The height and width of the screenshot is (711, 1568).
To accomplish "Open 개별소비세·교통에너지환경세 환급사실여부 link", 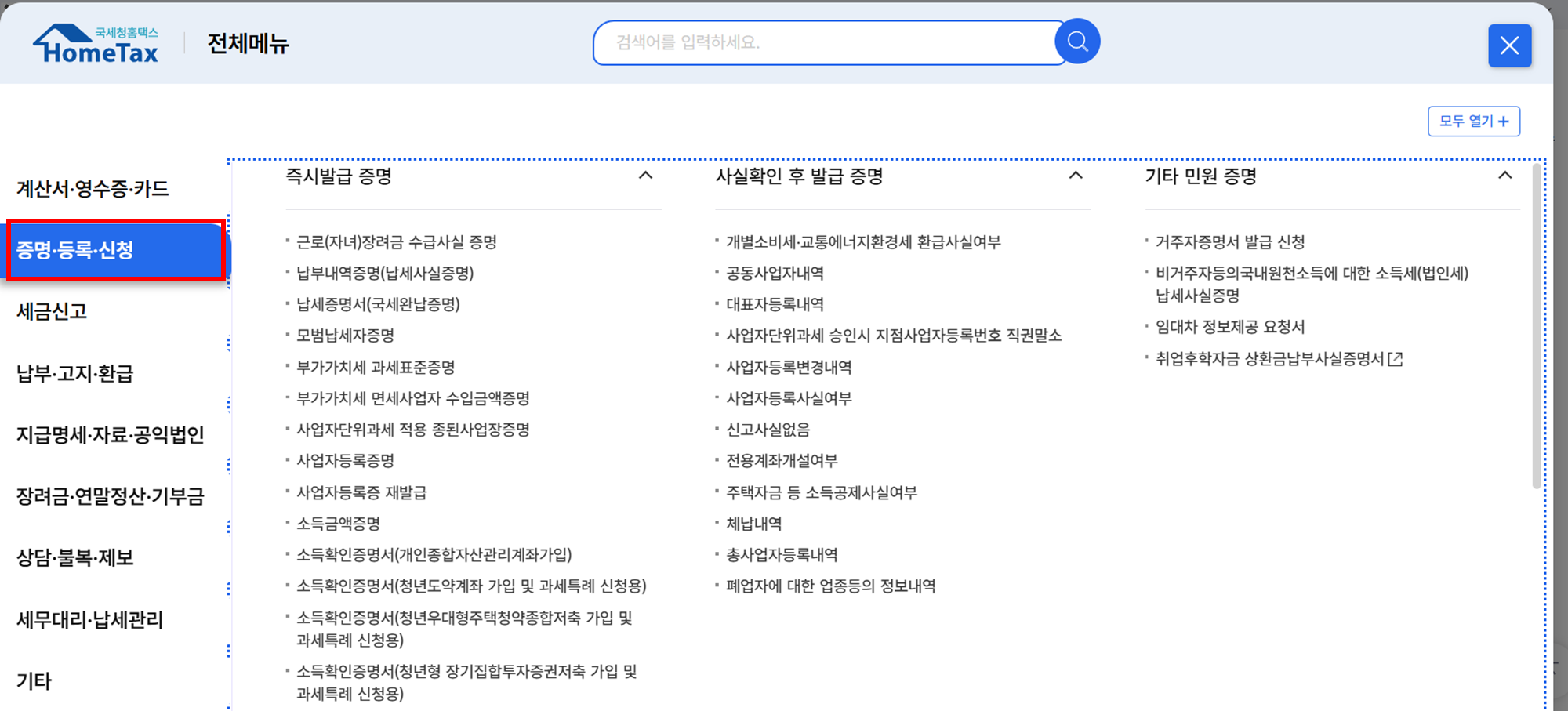I will [863, 242].
